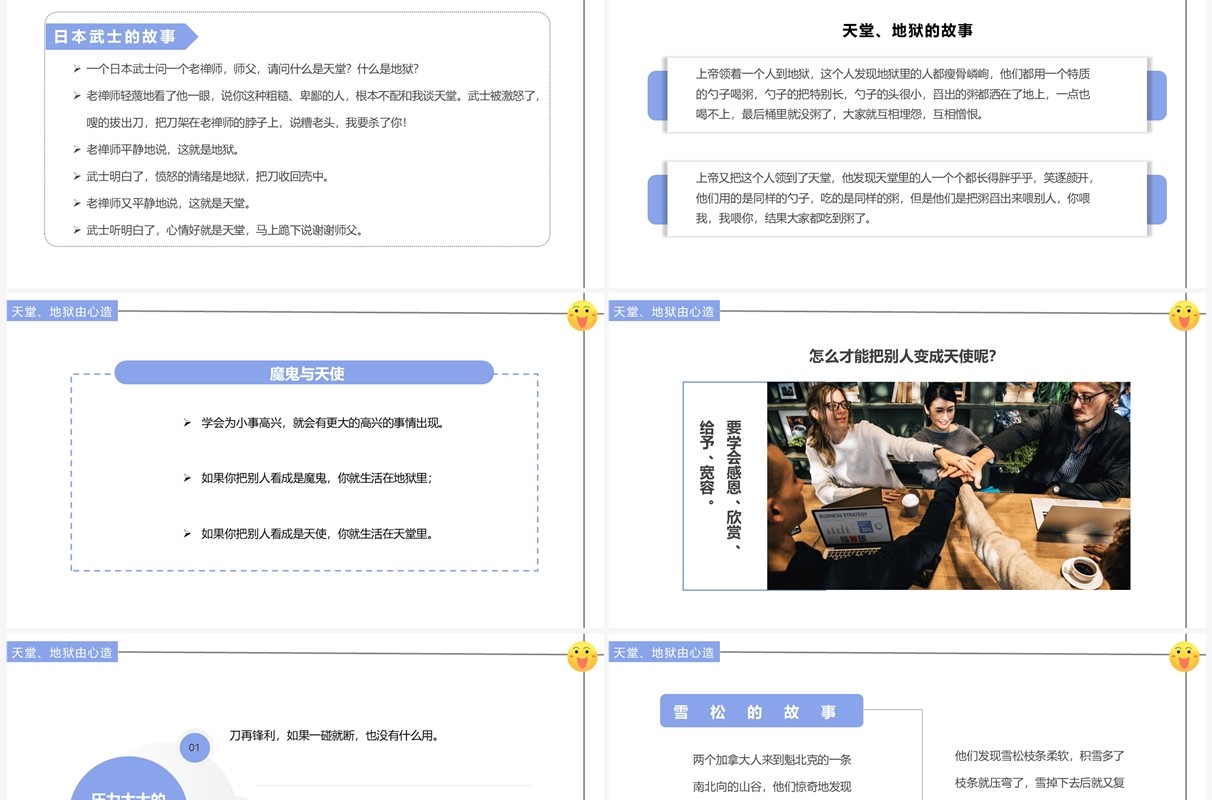Click the emoji face above 怎么才能把别人变成天使呢 slide
This screenshot has height=800, width=1212.
point(1184,316)
